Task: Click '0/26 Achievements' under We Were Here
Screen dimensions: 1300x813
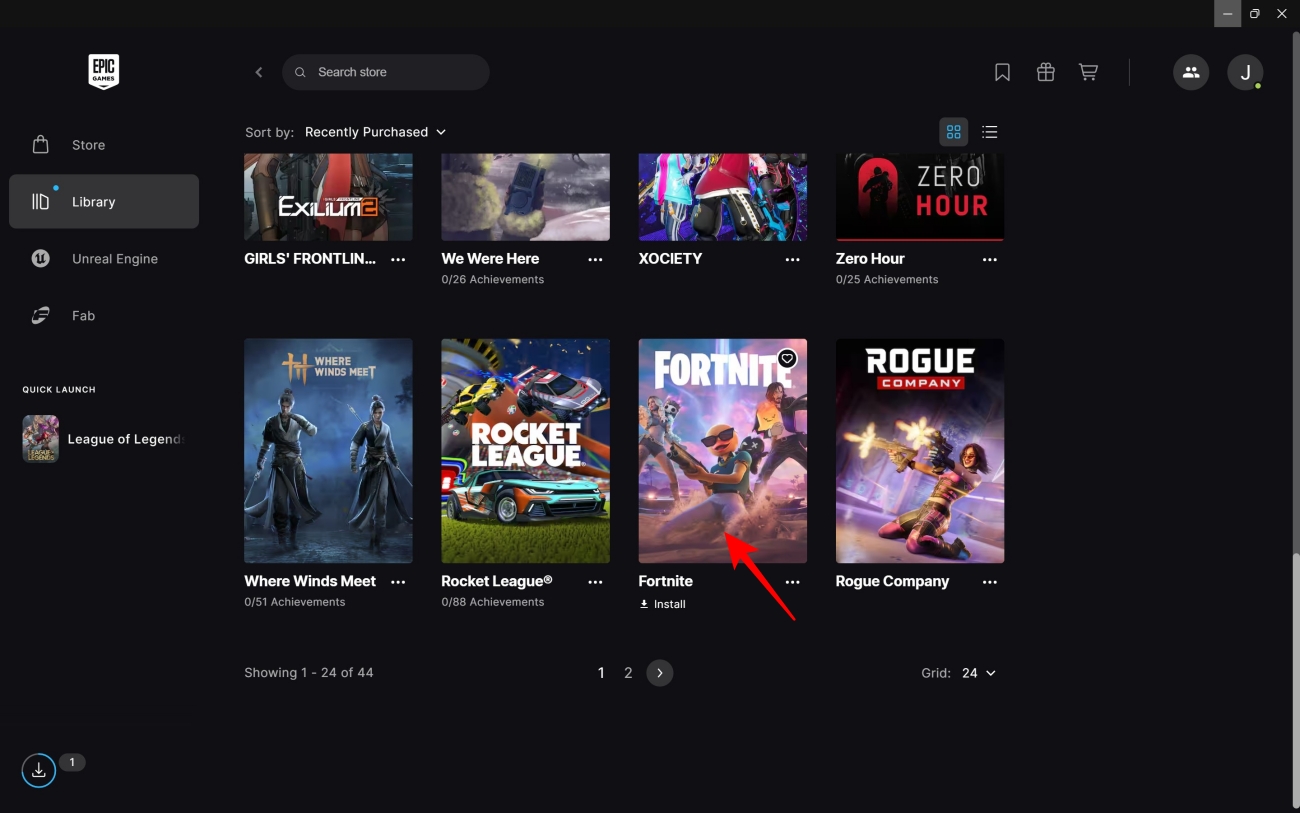Action: (x=493, y=280)
